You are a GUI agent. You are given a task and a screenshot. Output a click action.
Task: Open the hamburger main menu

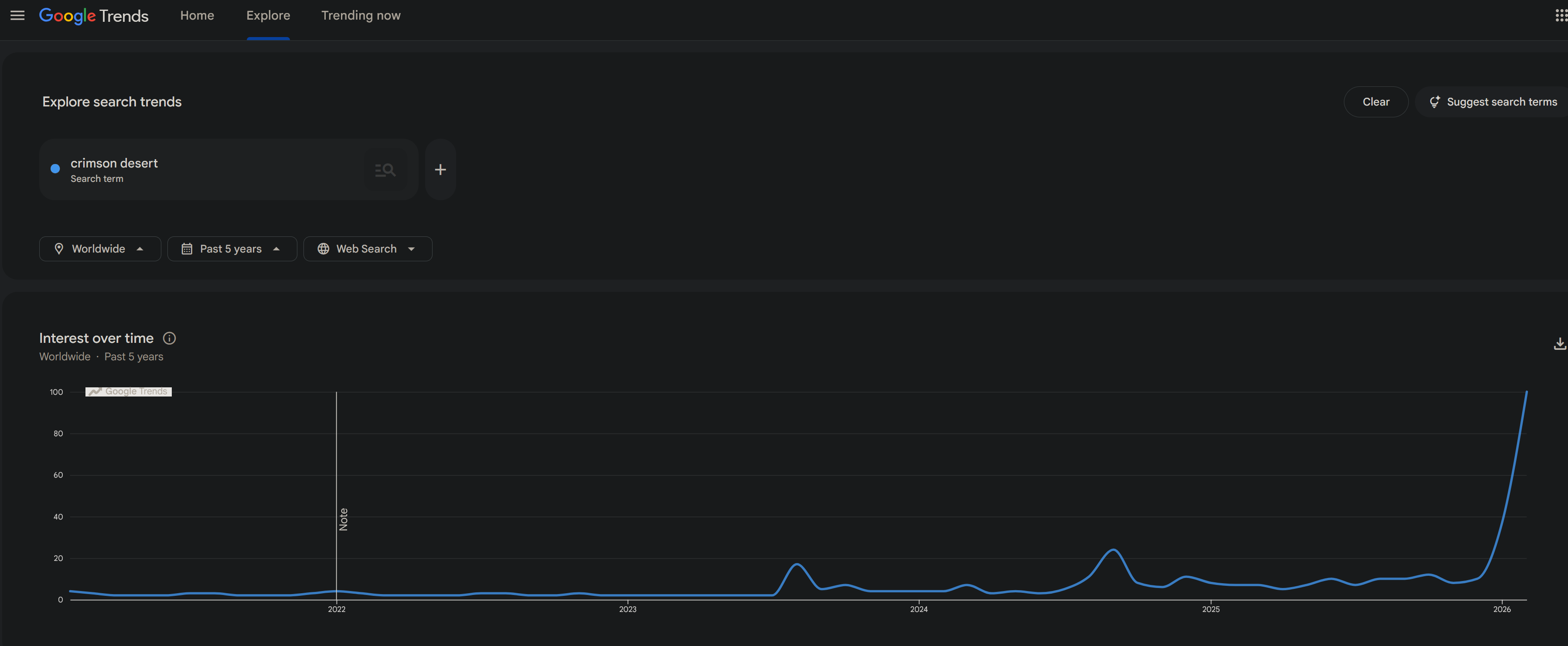[x=17, y=15]
